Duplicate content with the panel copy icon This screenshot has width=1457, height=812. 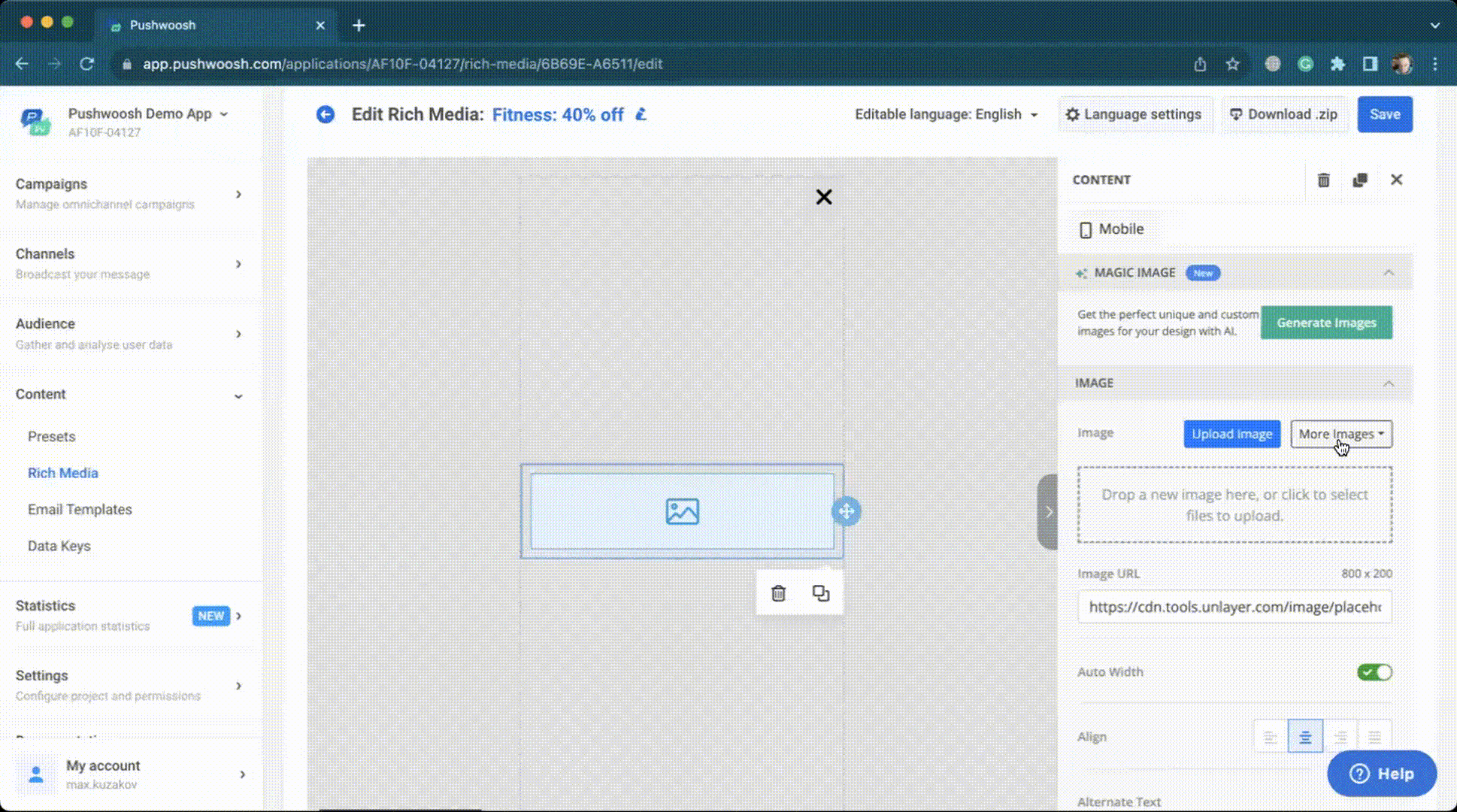[1359, 180]
